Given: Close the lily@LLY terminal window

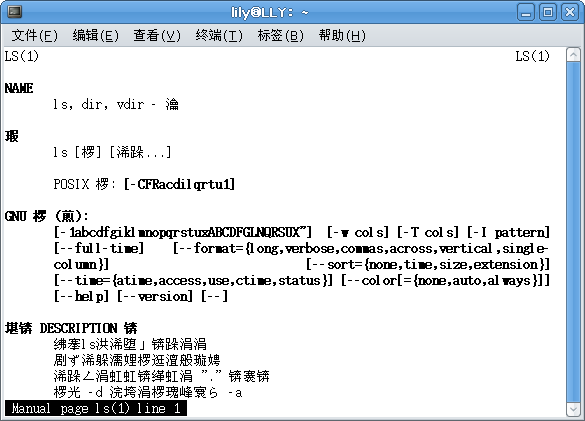Looking at the screenshot, I should pos(570,12).
